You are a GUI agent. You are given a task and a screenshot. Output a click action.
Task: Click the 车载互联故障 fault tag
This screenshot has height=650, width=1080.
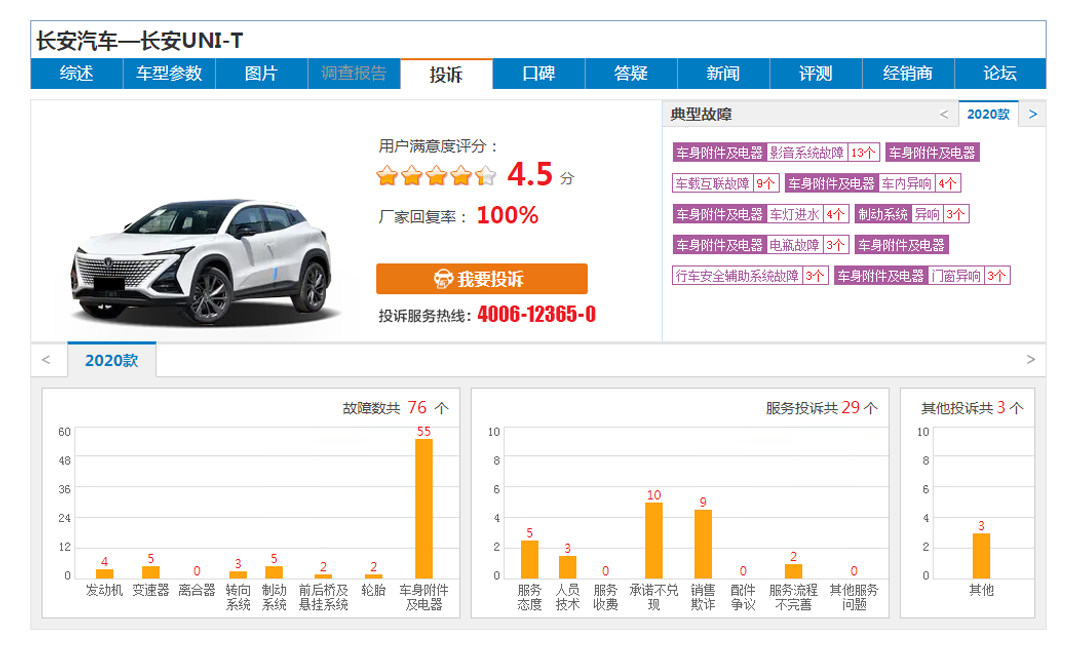(712, 184)
